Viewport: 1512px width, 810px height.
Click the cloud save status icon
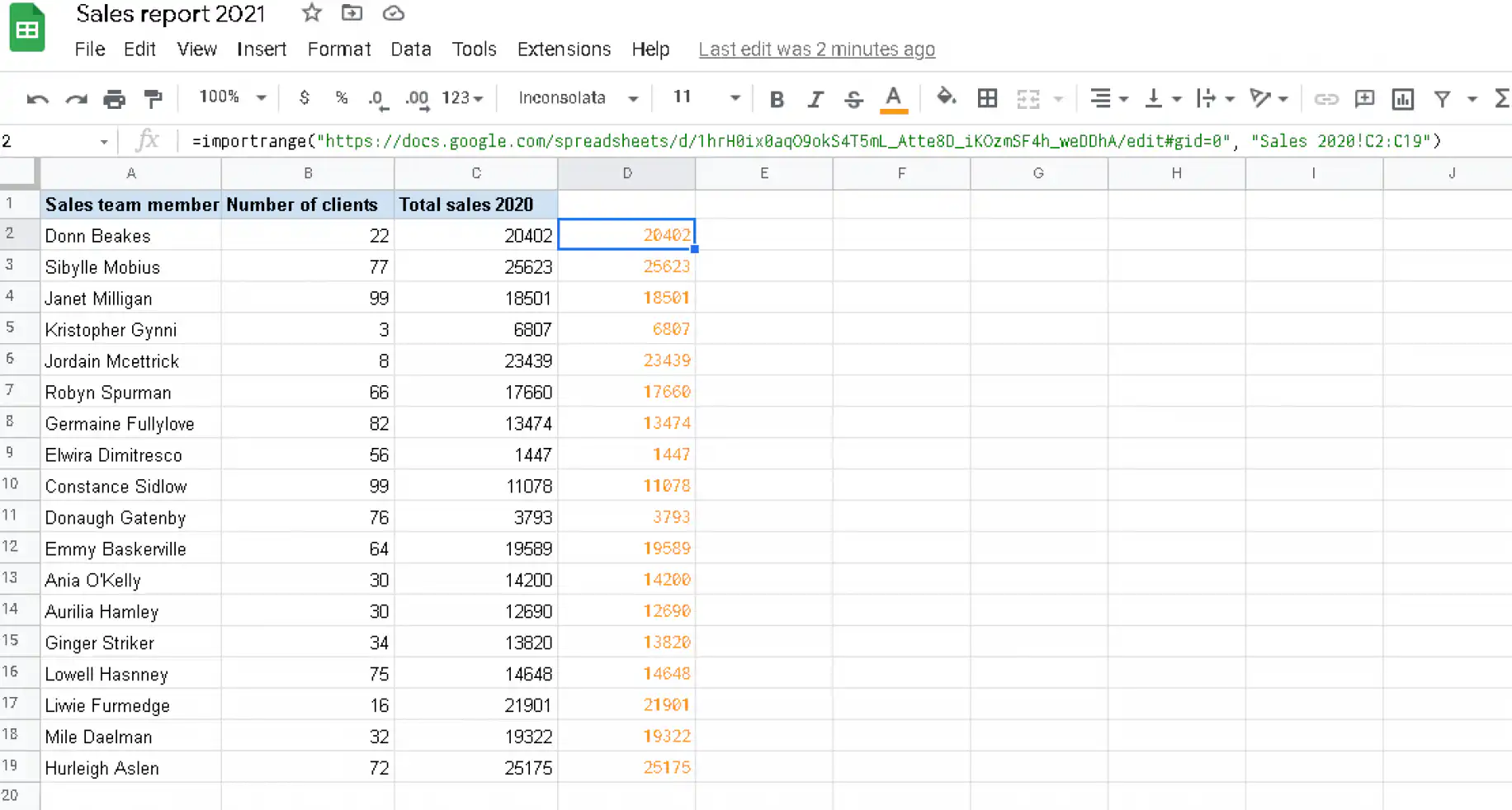click(394, 12)
